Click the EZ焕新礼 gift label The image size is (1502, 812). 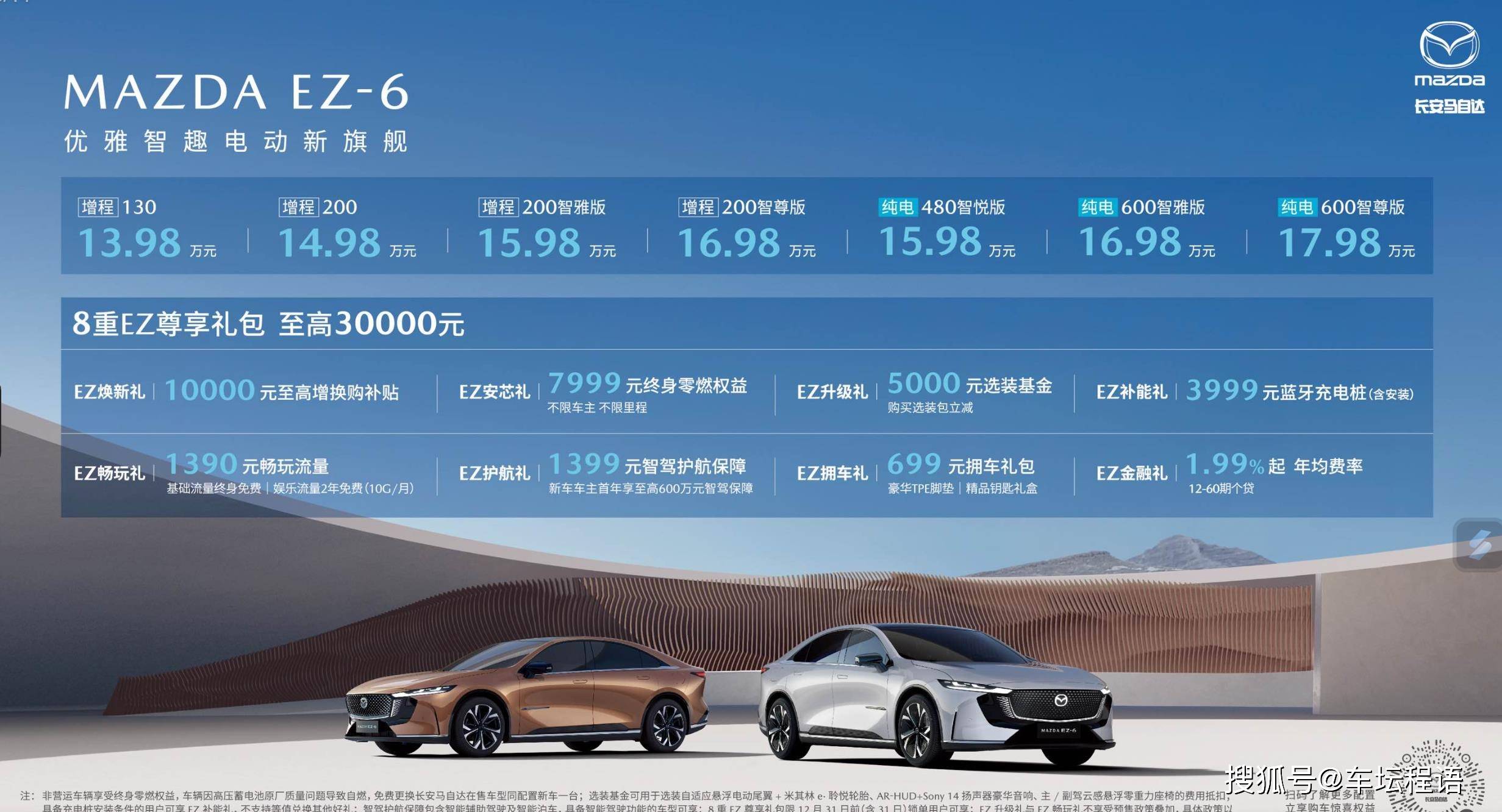109,392
